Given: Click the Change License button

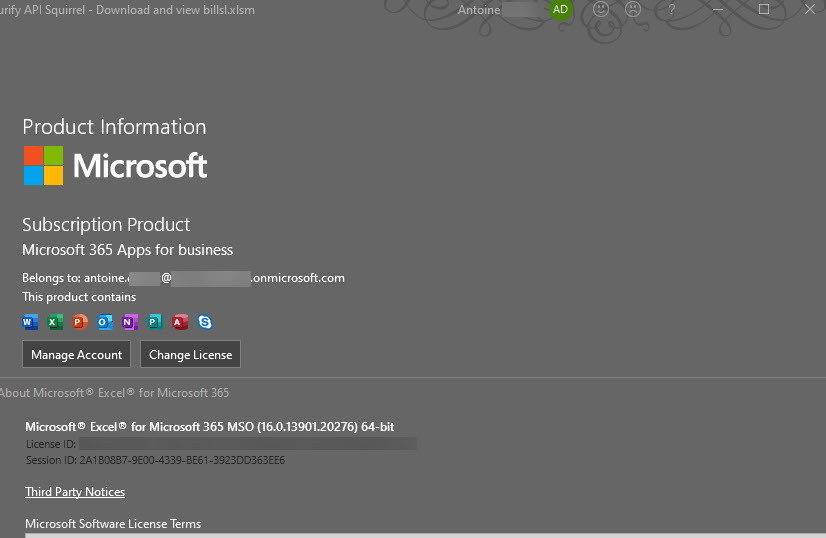Looking at the screenshot, I should coord(190,354).
